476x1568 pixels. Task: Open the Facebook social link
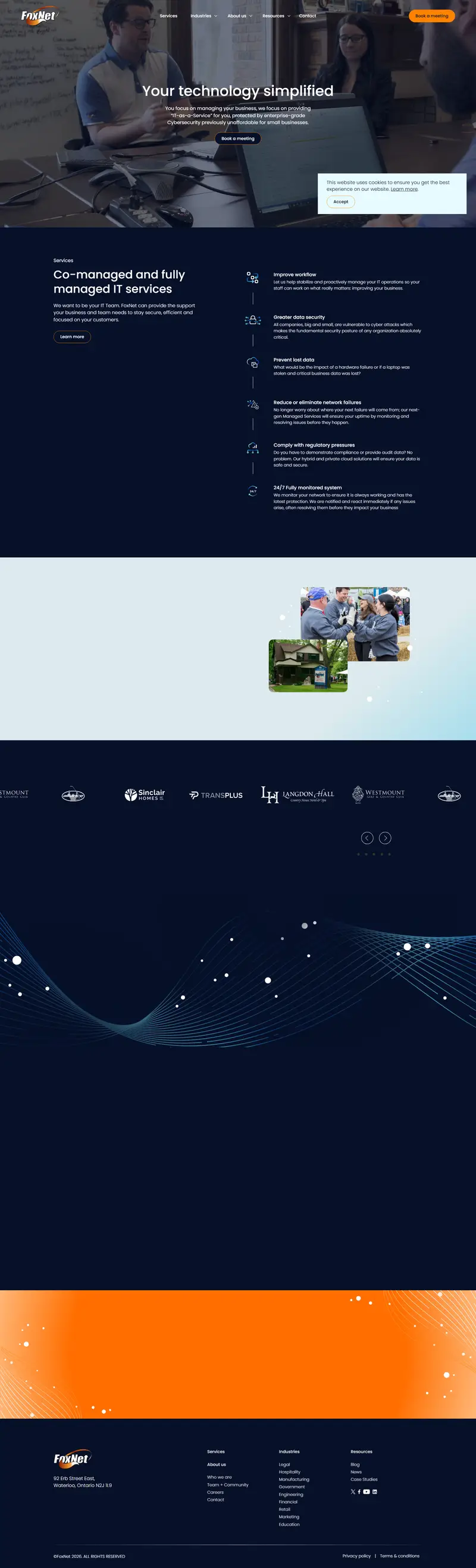359,1492
